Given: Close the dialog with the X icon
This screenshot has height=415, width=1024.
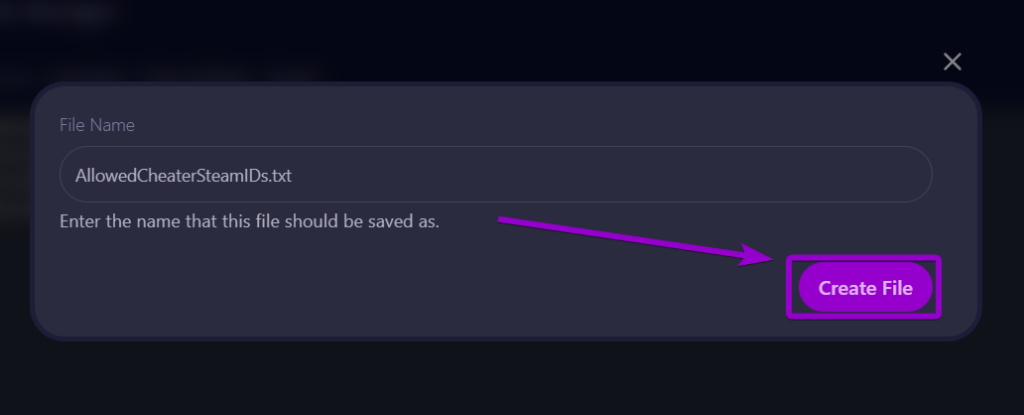Looking at the screenshot, I should (x=952, y=62).
